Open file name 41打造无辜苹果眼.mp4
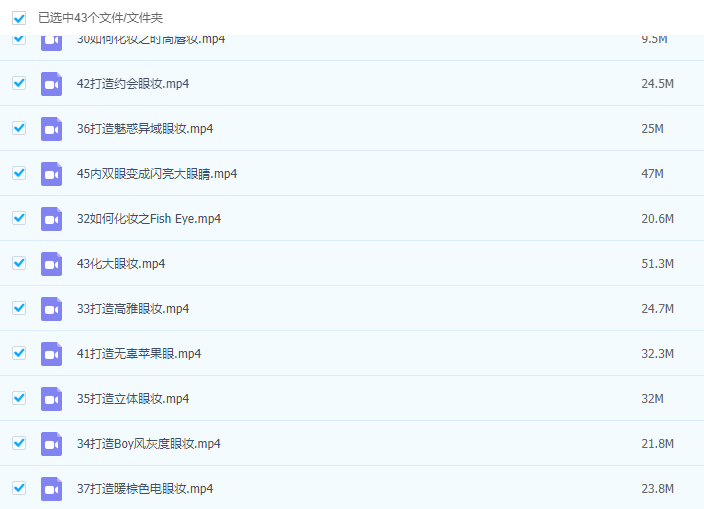This screenshot has height=509, width=704. pos(139,354)
